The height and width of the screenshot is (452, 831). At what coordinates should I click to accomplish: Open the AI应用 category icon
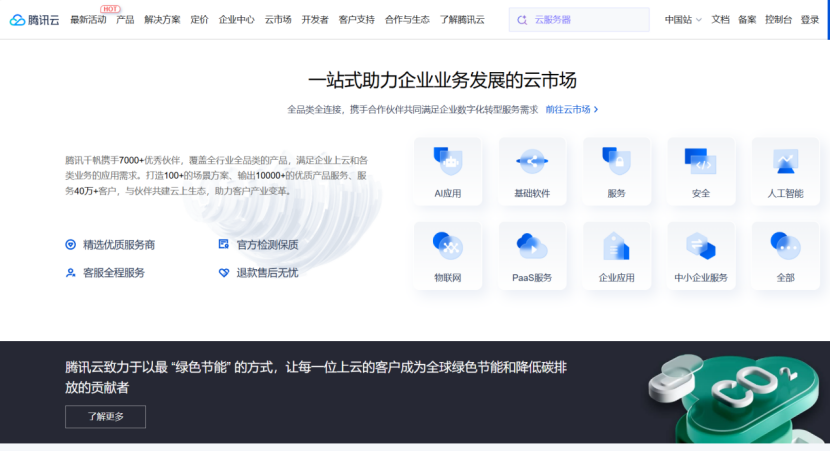click(x=447, y=162)
